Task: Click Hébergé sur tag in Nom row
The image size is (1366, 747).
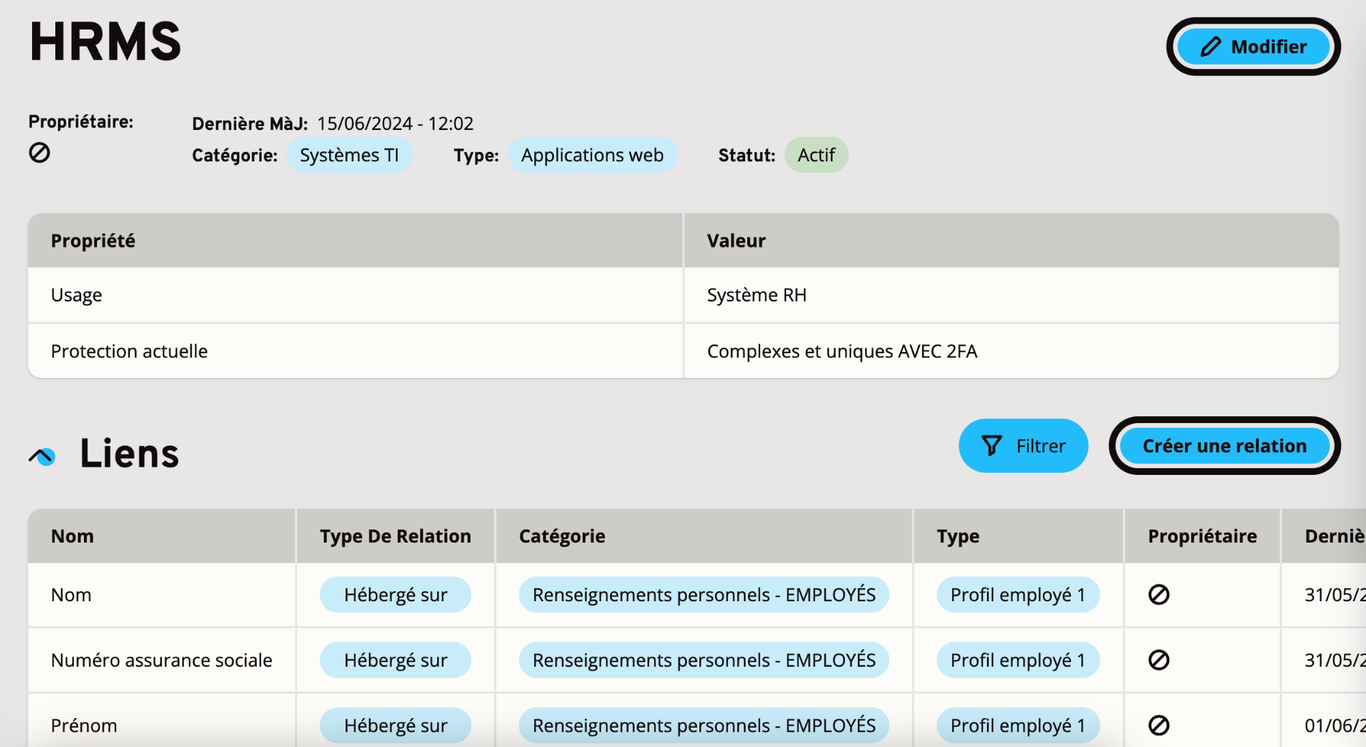Action: pos(395,595)
